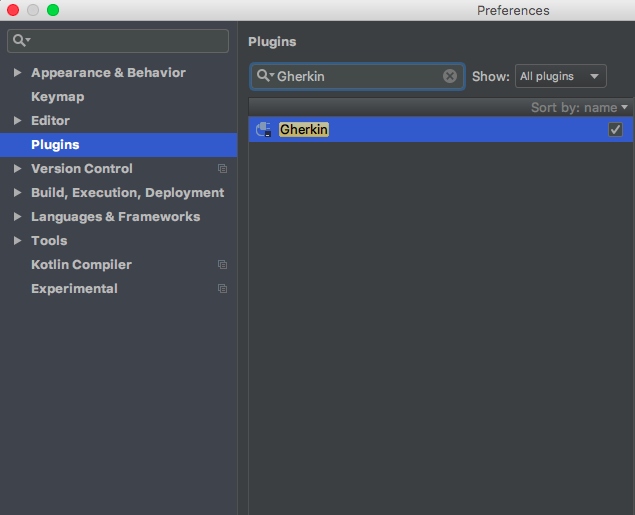This screenshot has width=635, height=515.
Task: Click the green macOS zoom window button
Action: tap(53, 10)
